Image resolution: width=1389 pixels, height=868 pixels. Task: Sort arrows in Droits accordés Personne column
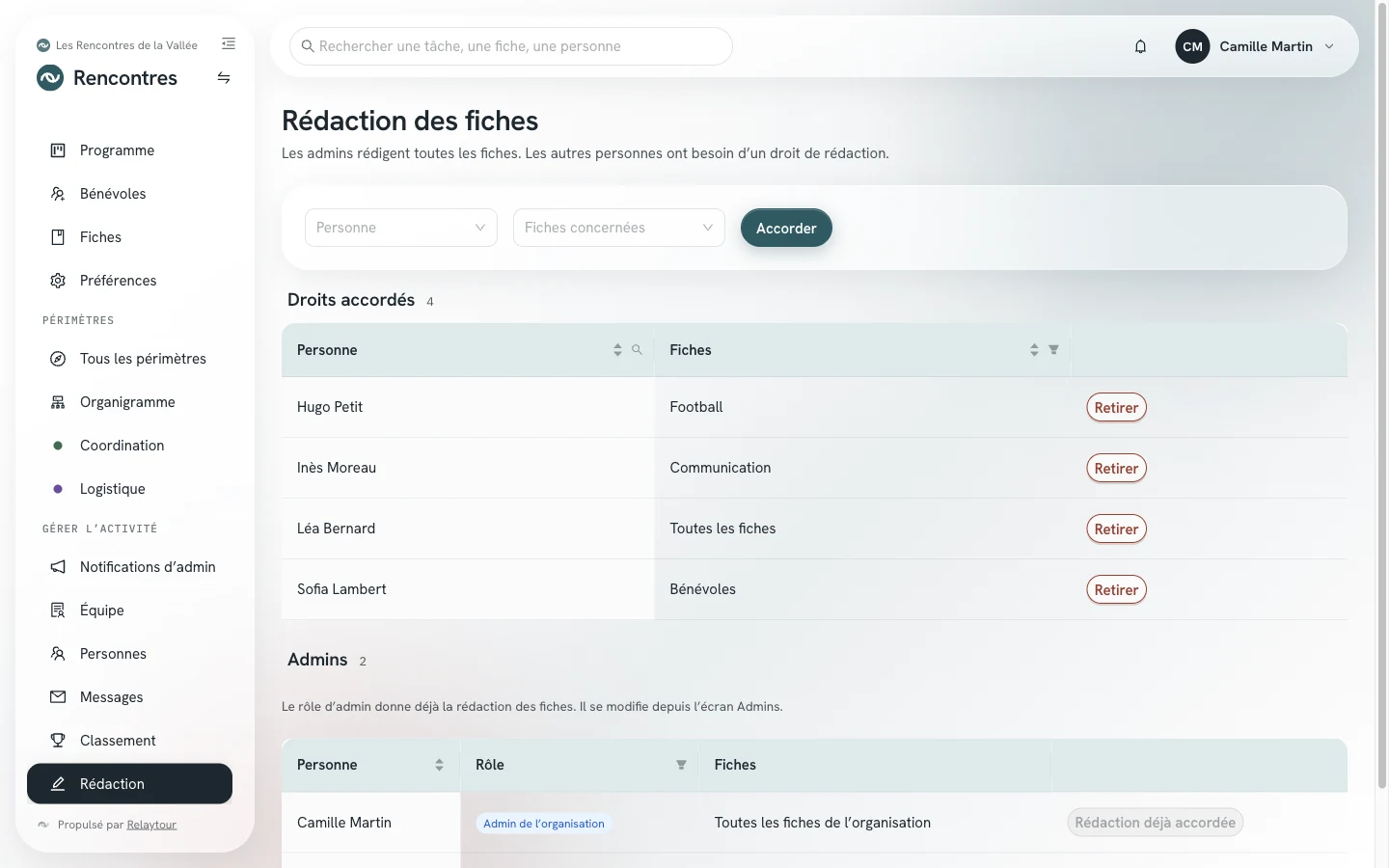[617, 350]
